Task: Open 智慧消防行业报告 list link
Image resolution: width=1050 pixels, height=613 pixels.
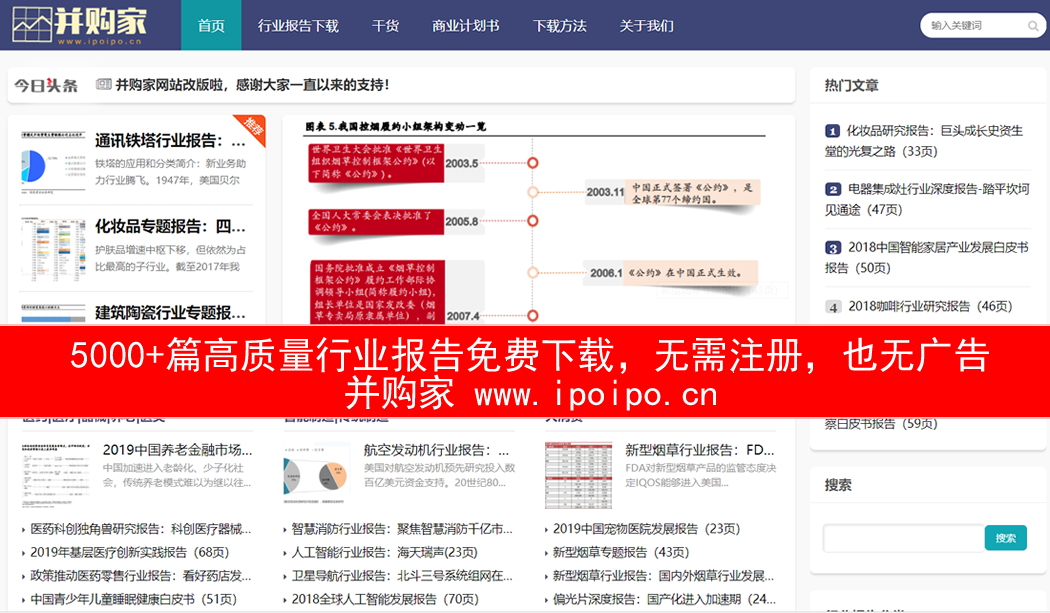Action: coord(402,529)
